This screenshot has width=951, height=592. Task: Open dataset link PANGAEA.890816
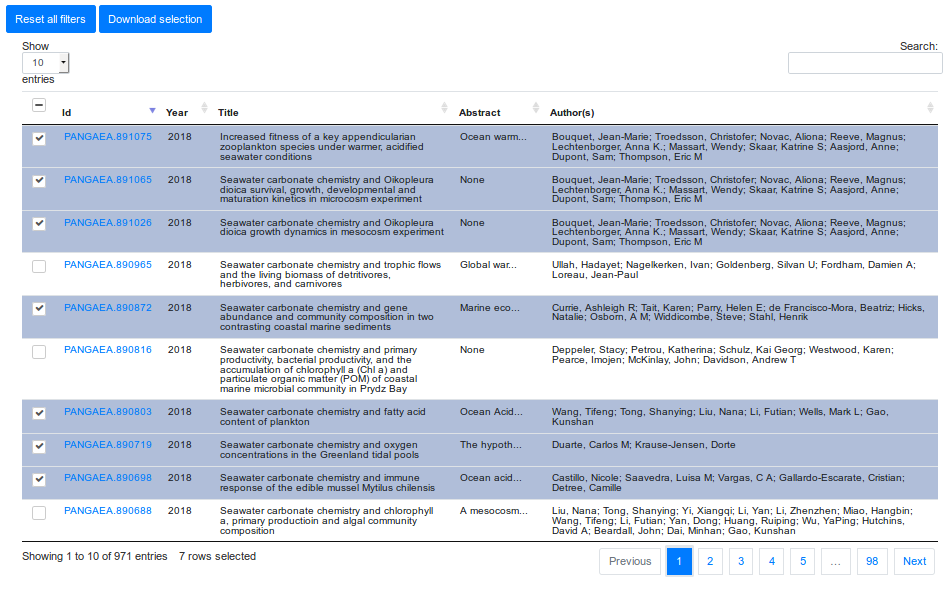[x=108, y=349]
